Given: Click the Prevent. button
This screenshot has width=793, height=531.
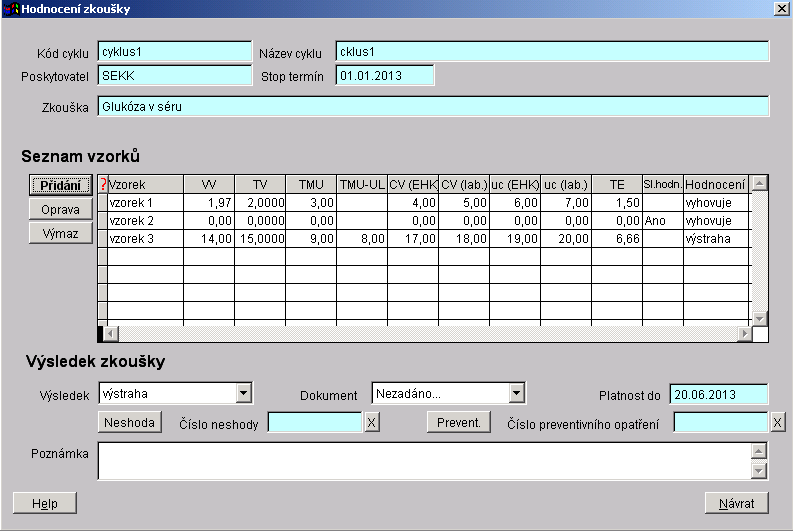Looking at the screenshot, I should pos(459,423).
